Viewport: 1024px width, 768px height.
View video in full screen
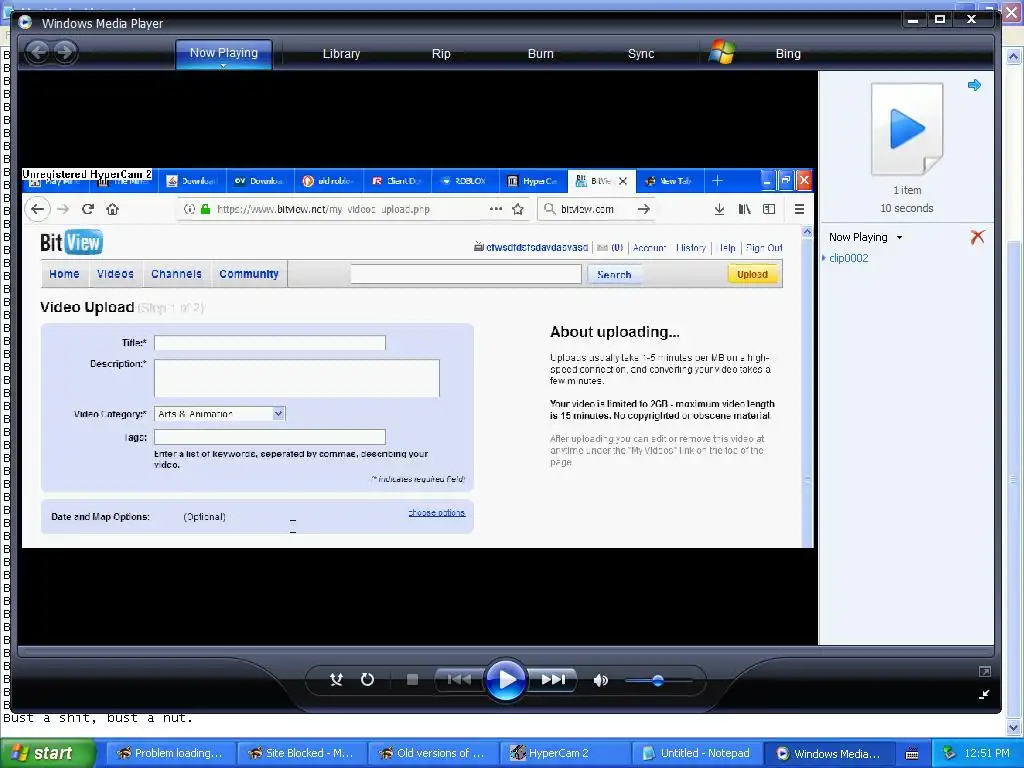[x=984, y=671]
